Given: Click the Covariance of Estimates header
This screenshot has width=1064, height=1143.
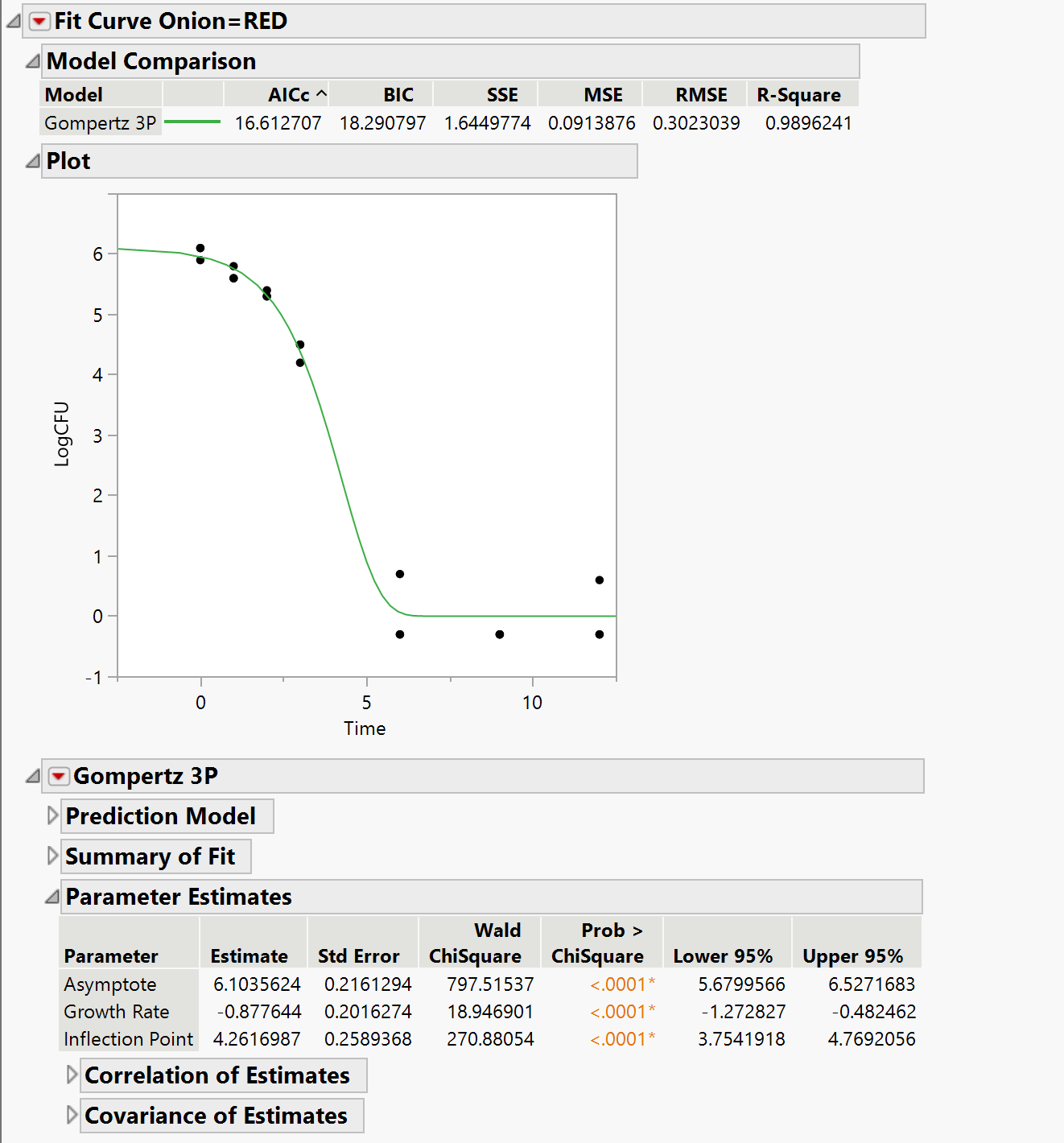Looking at the screenshot, I should click(221, 1116).
